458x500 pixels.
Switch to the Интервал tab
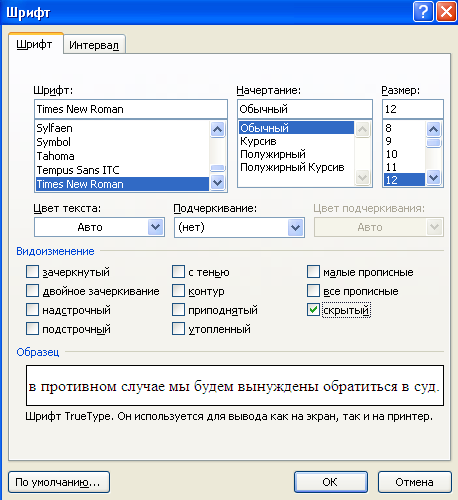click(94, 45)
